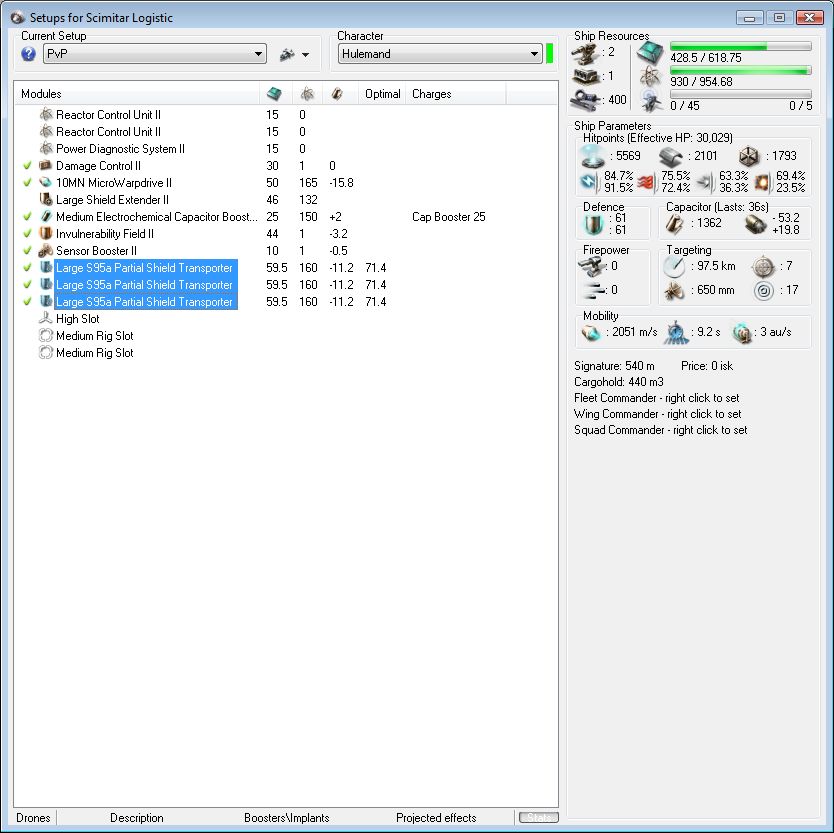Toggle Medium Electrochemical Capacitor Booster checkmark
The height and width of the screenshot is (833, 834).
(x=28, y=216)
